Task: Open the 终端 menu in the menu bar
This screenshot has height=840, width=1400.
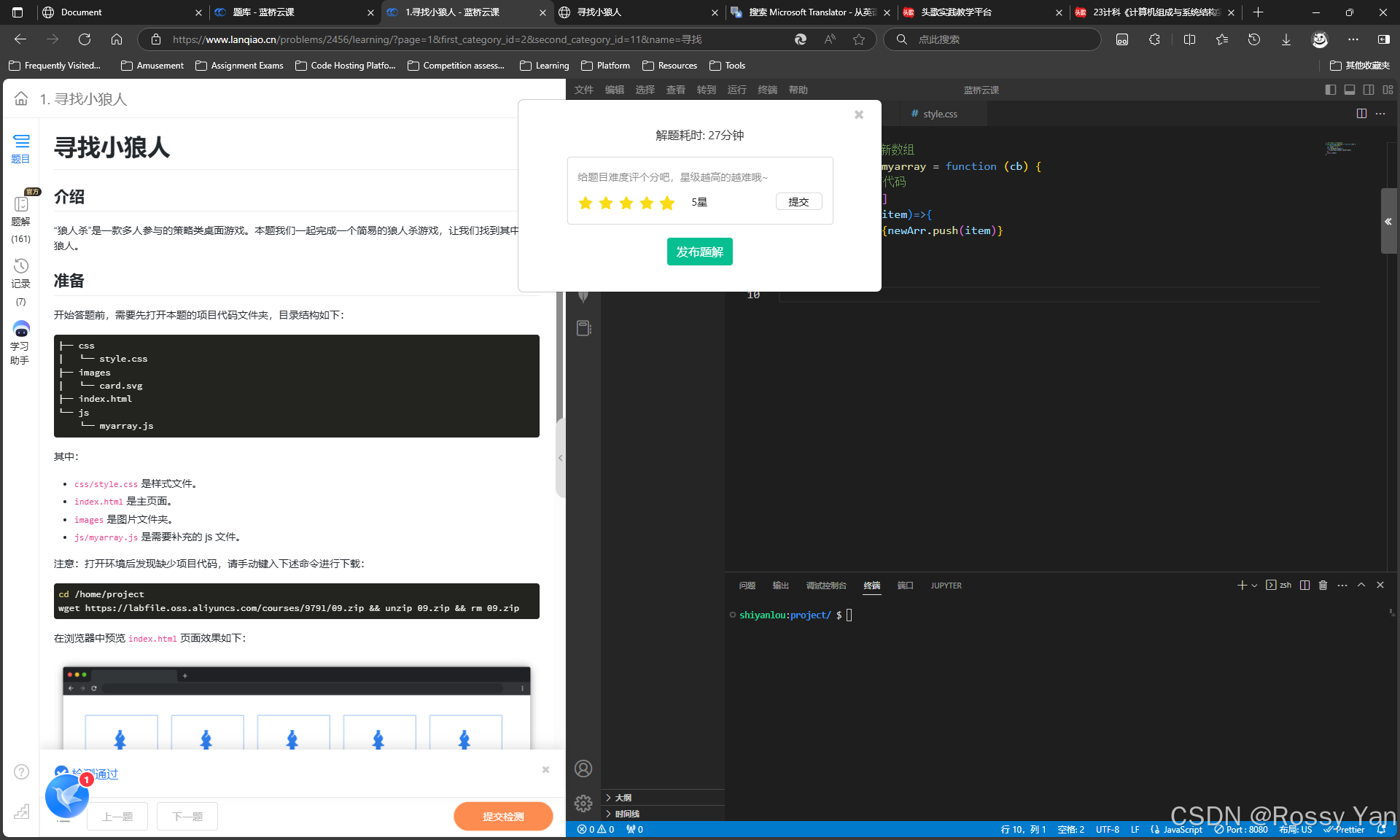Action: (x=767, y=90)
